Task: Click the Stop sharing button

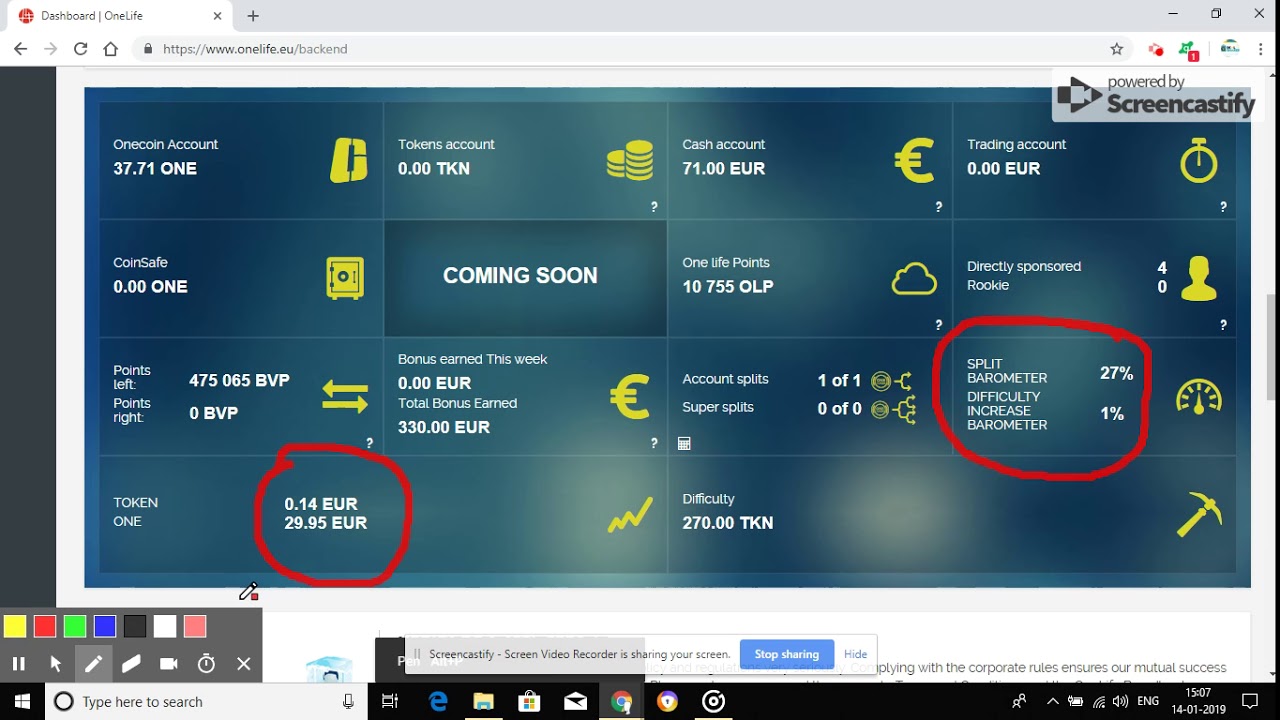Action: 787,654
